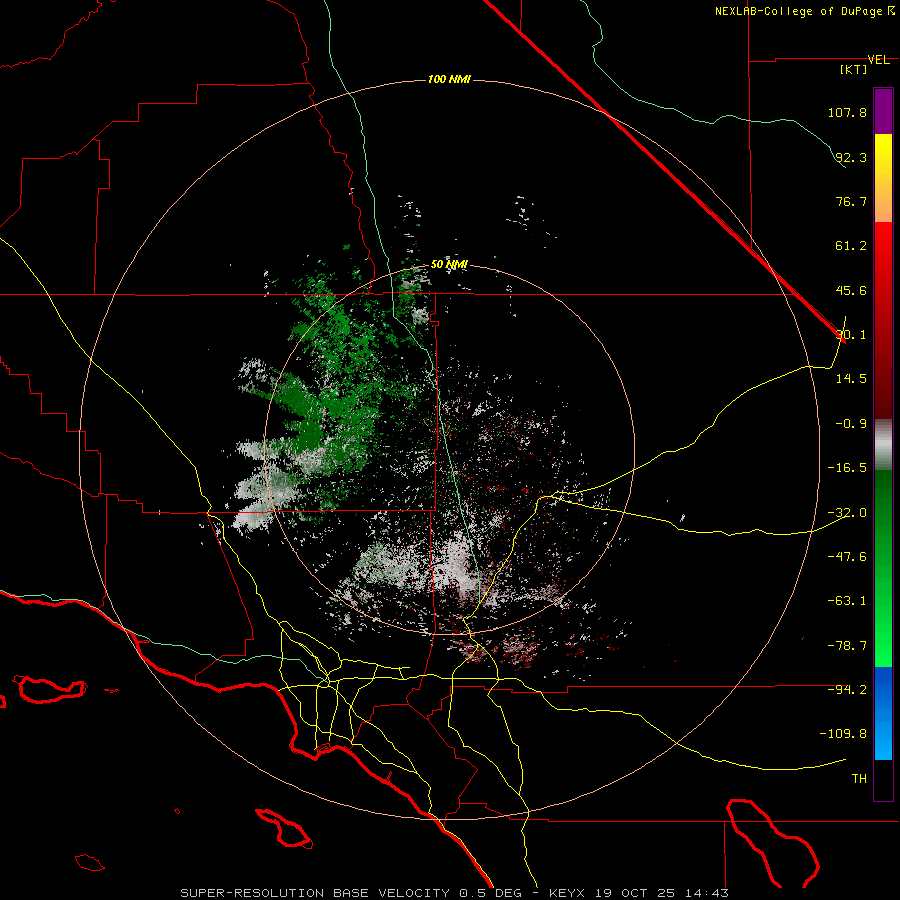Image resolution: width=900 pixels, height=900 pixels.
Task: Click the product title caption at bottom
Action: (x=455, y=893)
